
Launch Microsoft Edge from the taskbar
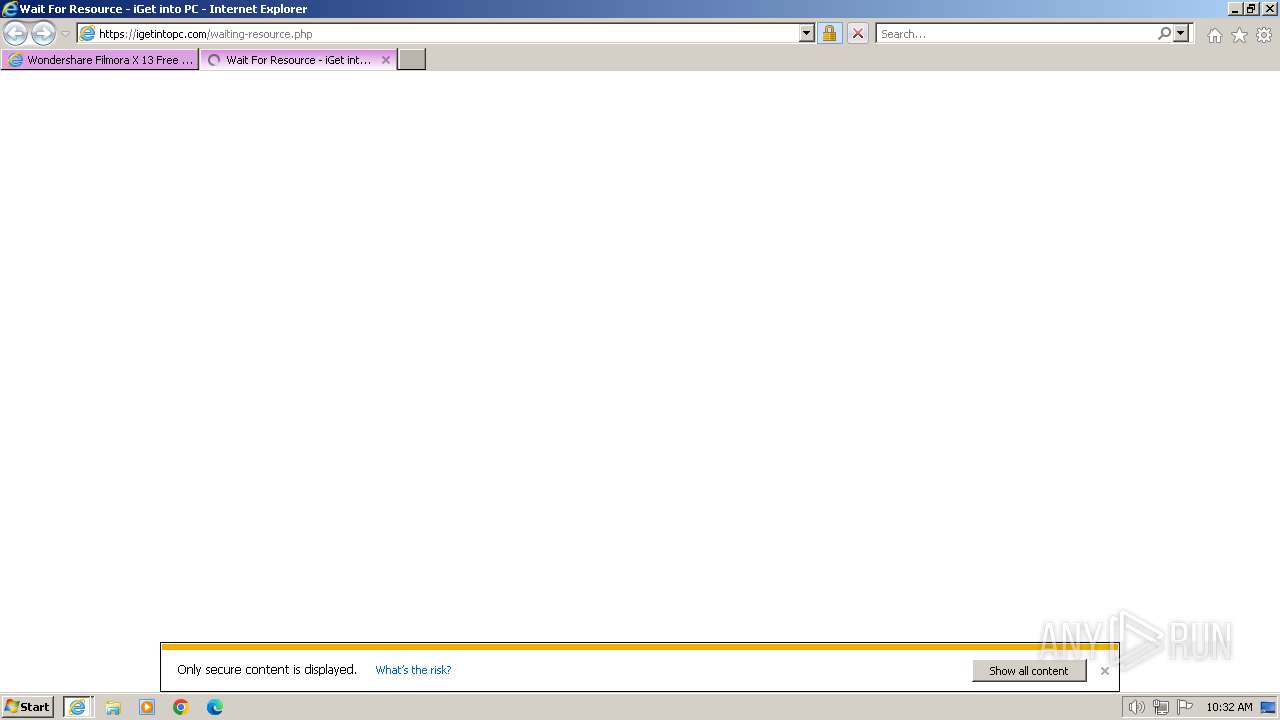pos(215,707)
